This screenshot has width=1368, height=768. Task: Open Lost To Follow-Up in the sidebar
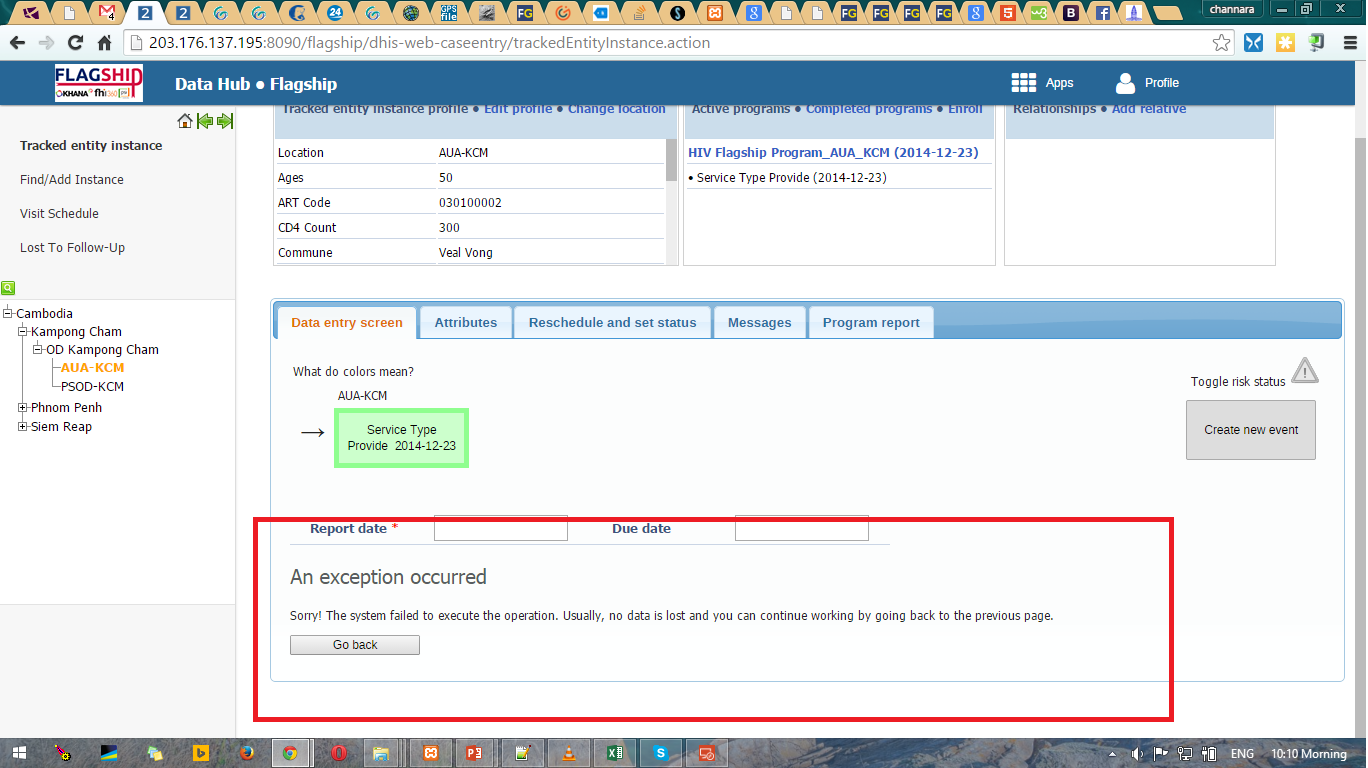(x=72, y=248)
